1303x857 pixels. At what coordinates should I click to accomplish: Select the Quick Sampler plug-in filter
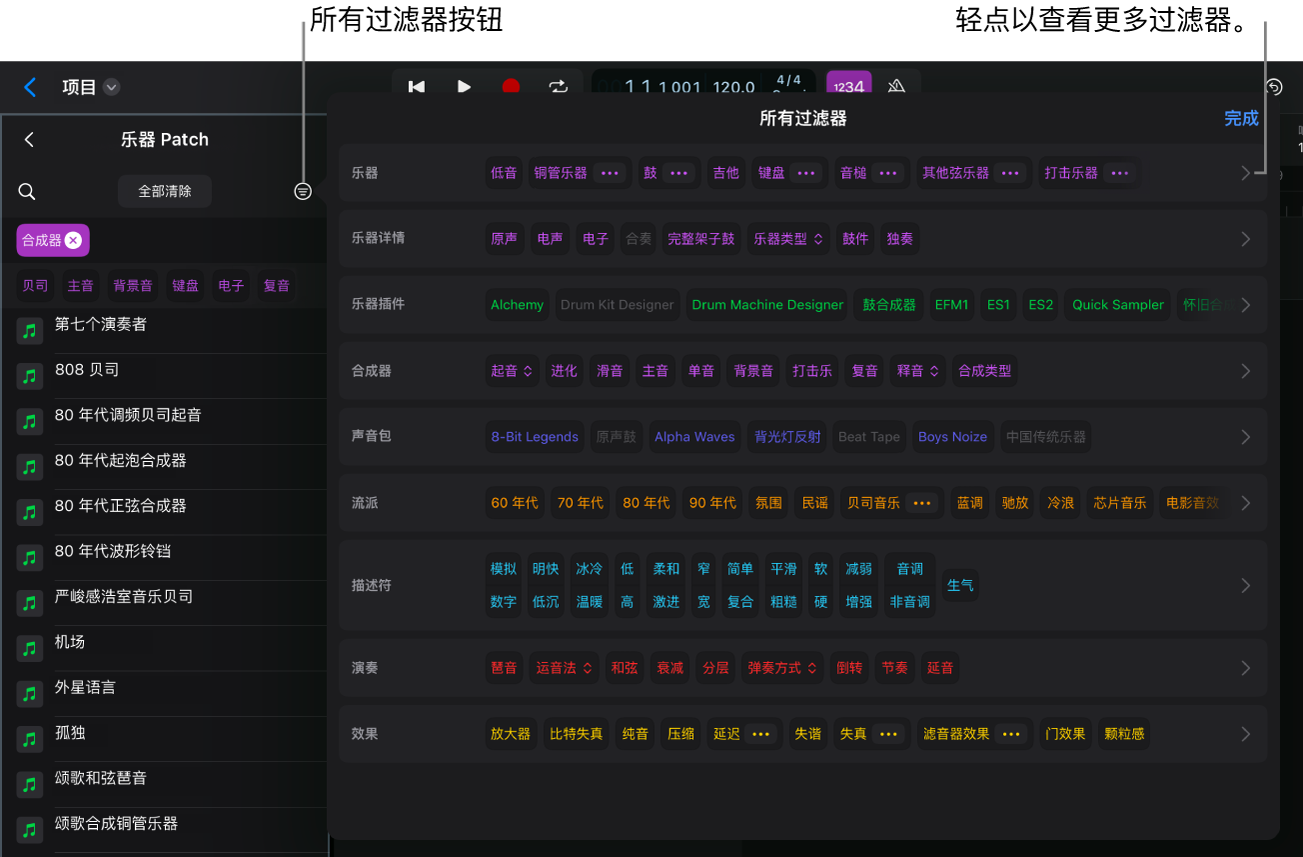pyautogui.click(x=1118, y=305)
